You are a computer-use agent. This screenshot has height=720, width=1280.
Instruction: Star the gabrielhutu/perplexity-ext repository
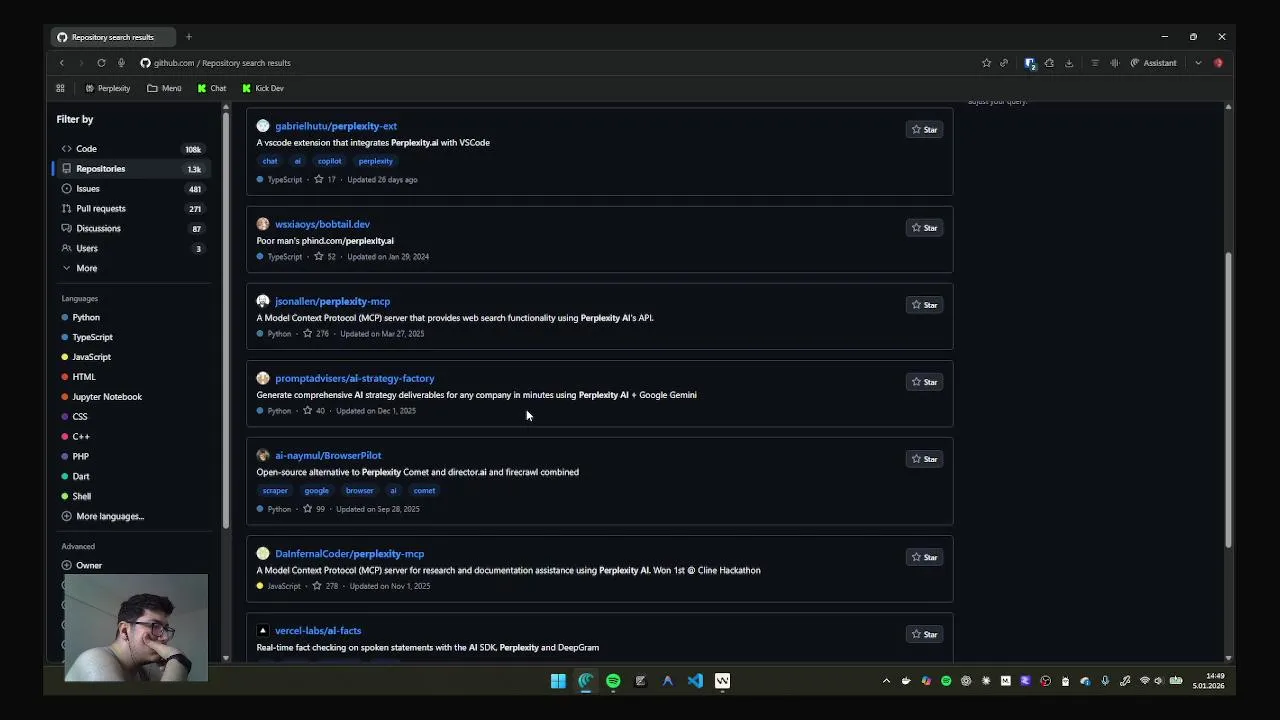[924, 130]
